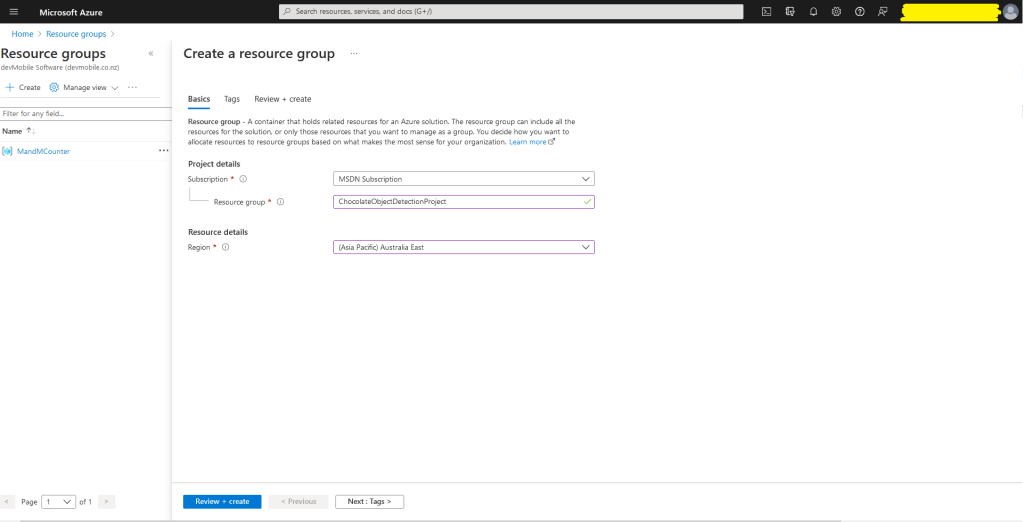Open the Azure portal hamburger menu
1023x522 pixels.
click(x=14, y=12)
